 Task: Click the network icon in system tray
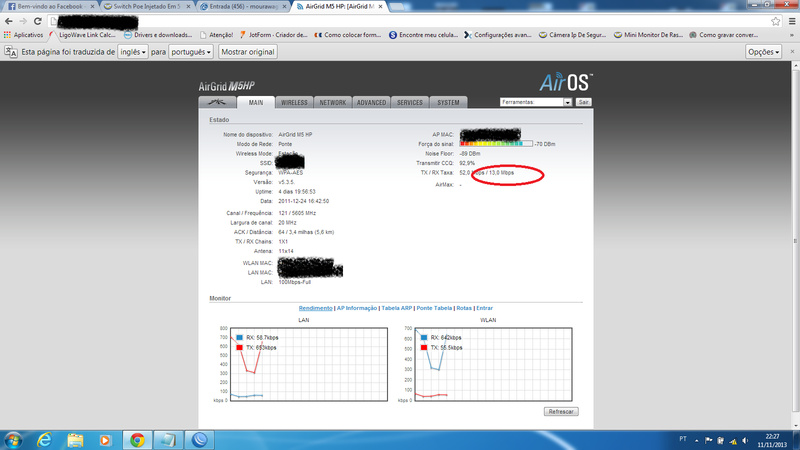(x=733, y=440)
